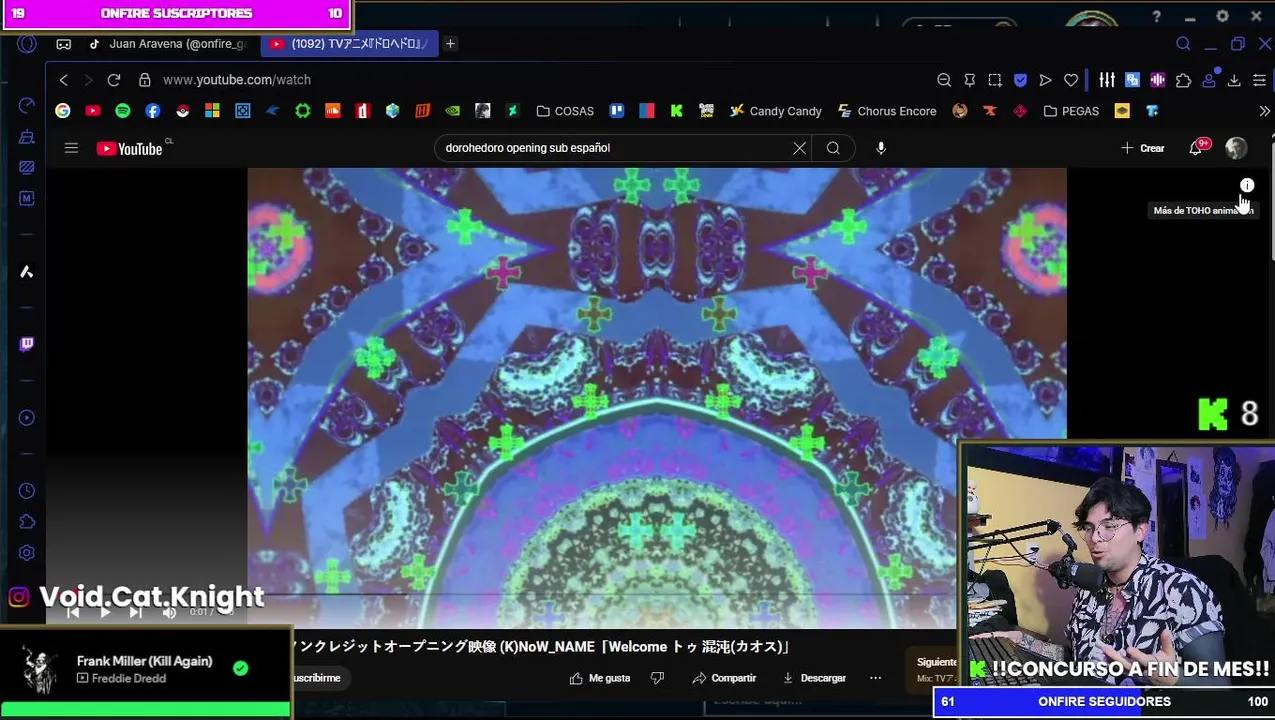The width and height of the screenshot is (1275, 720).
Task: Switch to the Juan Aravena TikTok tab
Action: 168,44
